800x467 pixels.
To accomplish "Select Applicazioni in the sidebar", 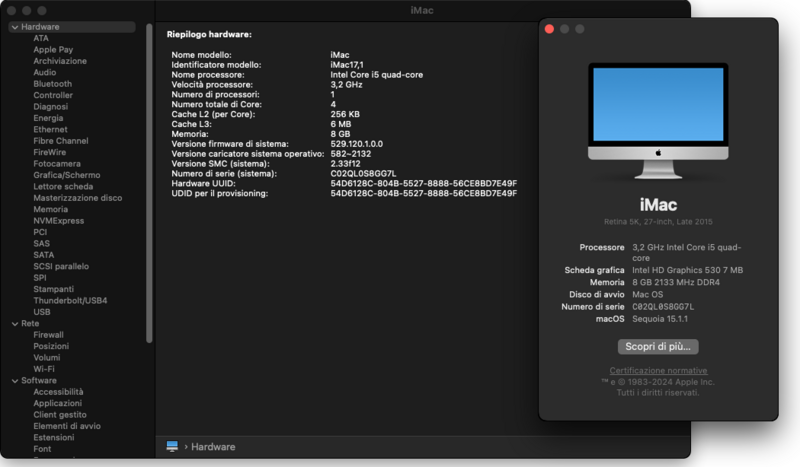I will 58,403.
